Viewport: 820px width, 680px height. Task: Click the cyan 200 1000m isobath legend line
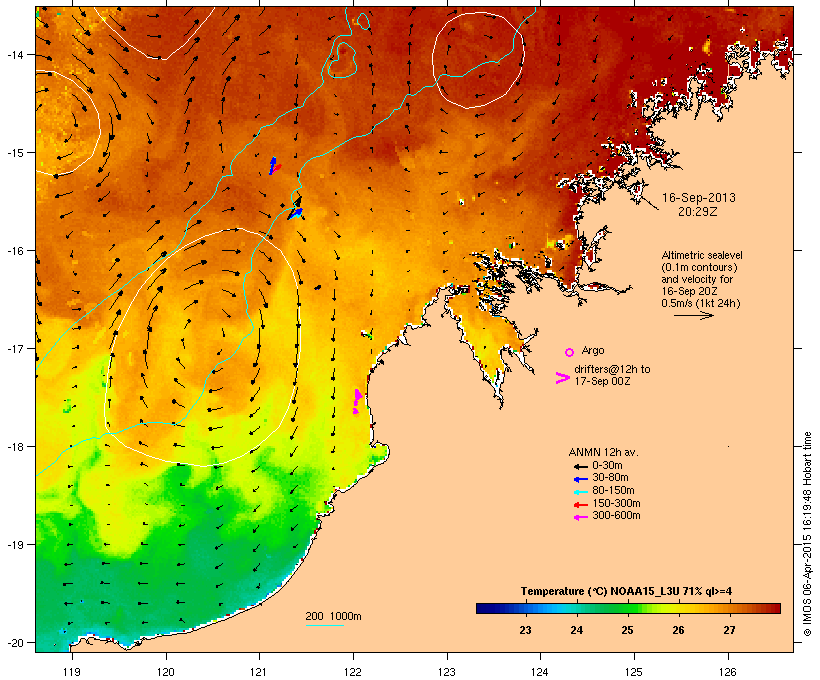tap(325, 625)
